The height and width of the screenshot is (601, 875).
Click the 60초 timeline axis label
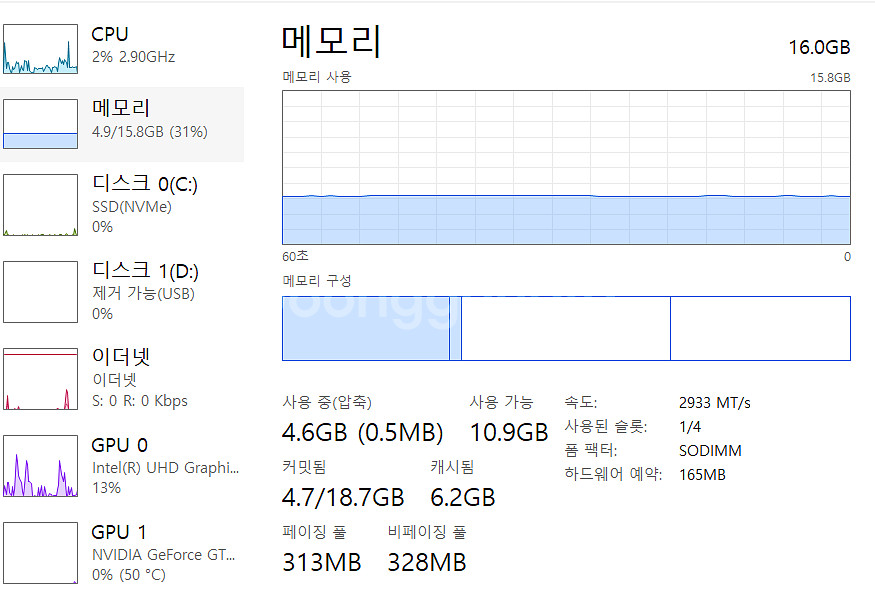296,255
